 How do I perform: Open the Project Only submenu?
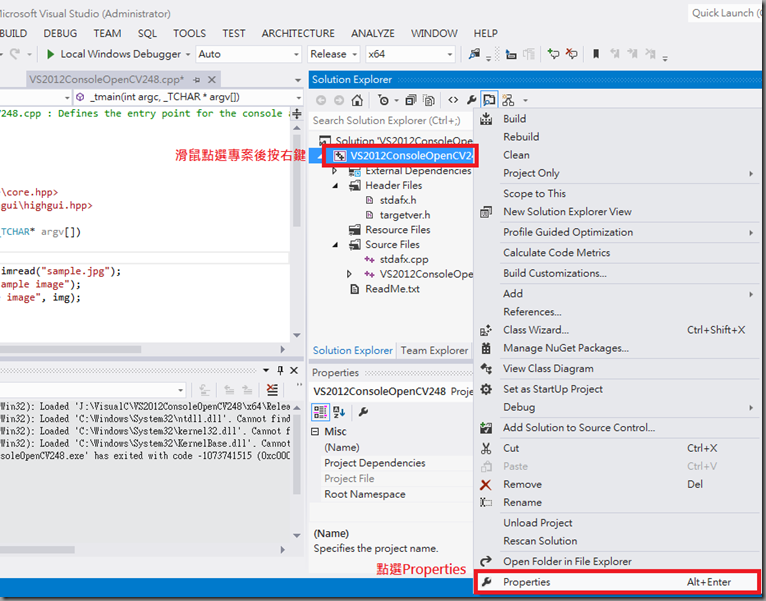tap(617, 173)
